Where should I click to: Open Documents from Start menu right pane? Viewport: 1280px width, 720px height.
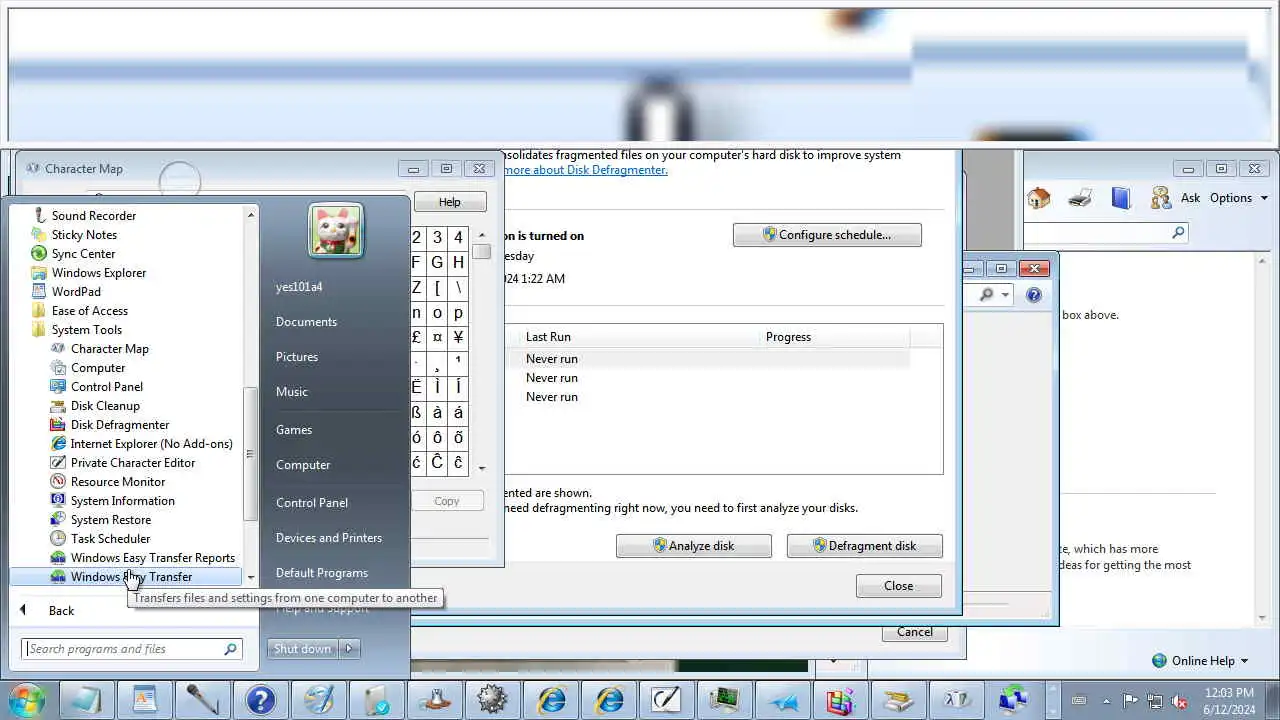pos(306,322)
